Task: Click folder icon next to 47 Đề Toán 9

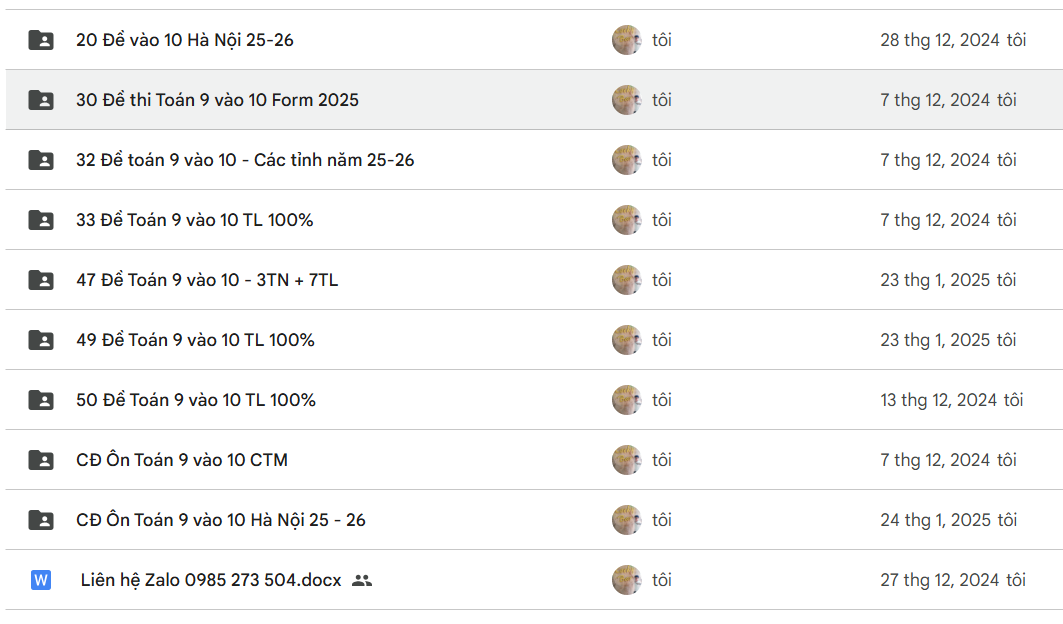Action: pyautogui.click(x=41, y=280)
